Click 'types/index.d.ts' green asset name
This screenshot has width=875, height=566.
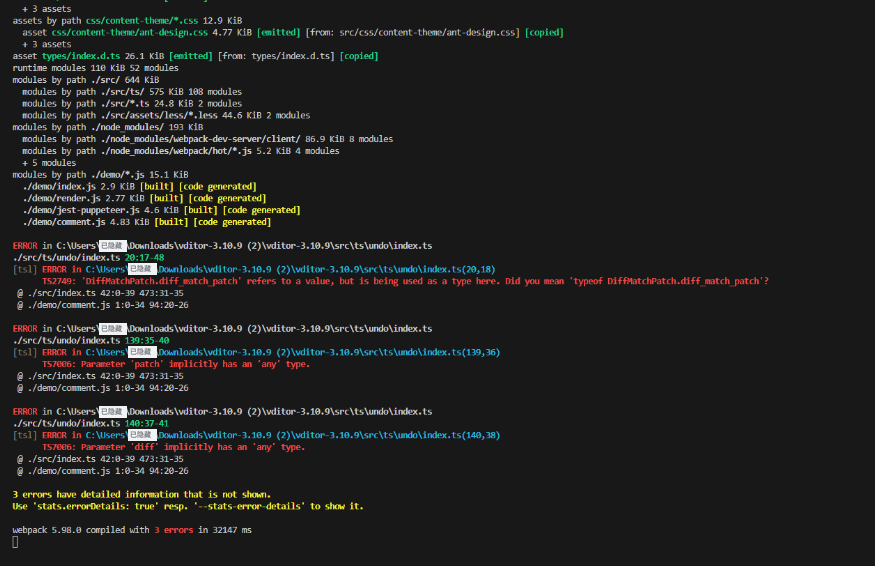point(81,56)
